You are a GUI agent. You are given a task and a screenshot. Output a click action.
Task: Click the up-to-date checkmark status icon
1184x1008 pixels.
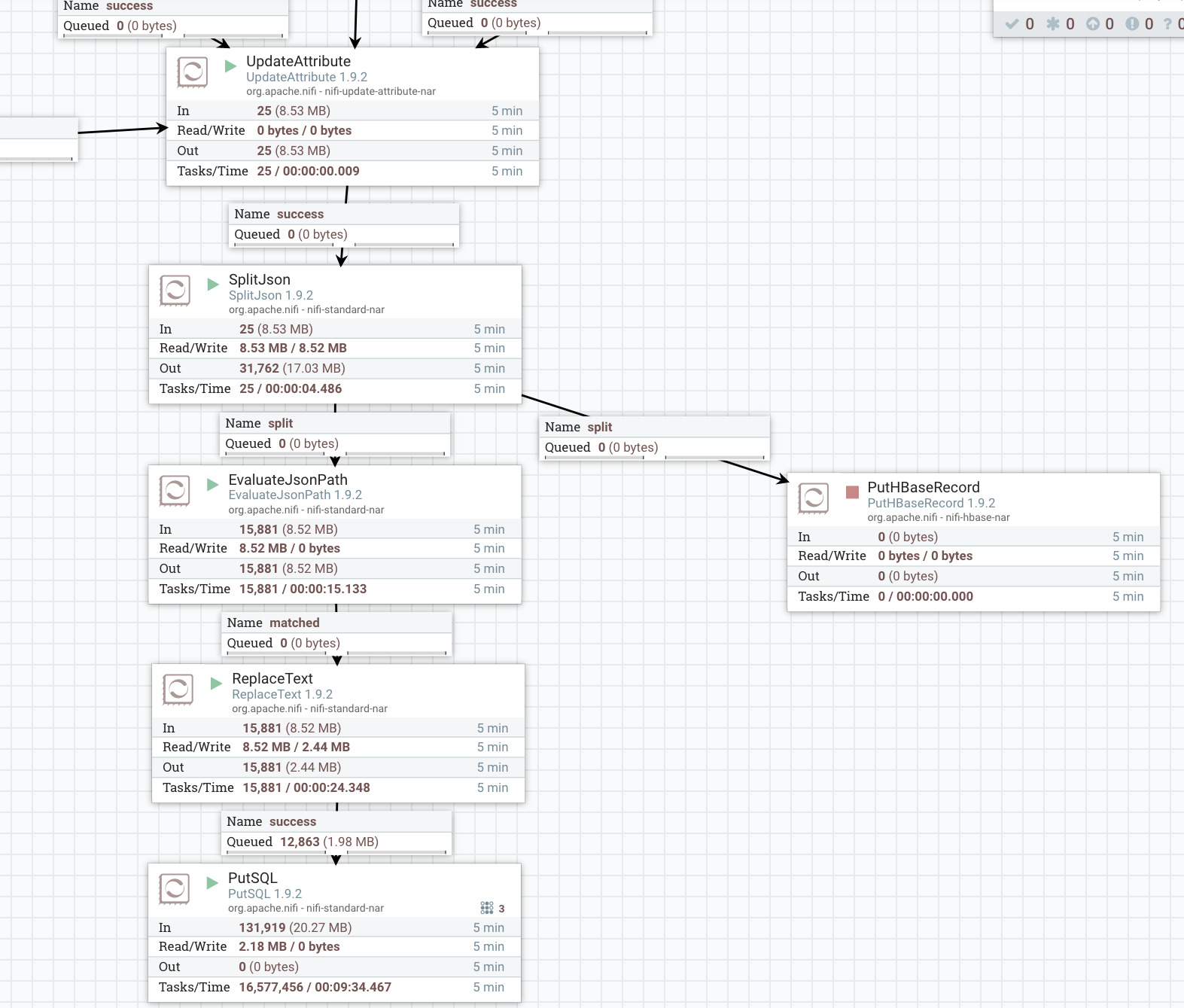click(1012, 24)
